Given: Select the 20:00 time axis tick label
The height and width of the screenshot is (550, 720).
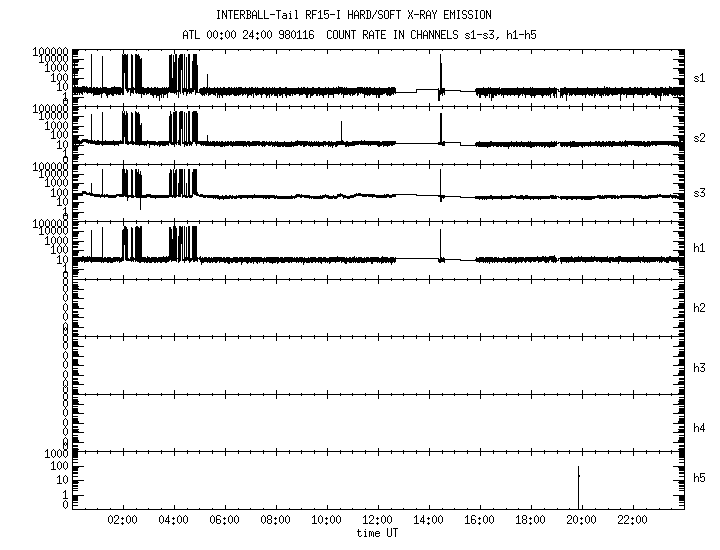Looking at the screenshot, I should click(x=581, y=521).
